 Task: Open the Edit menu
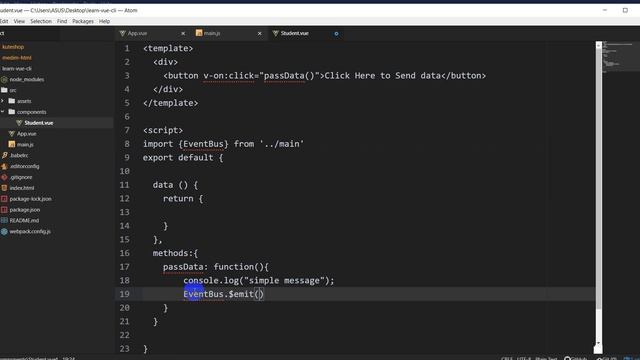(x=4, y=21)
